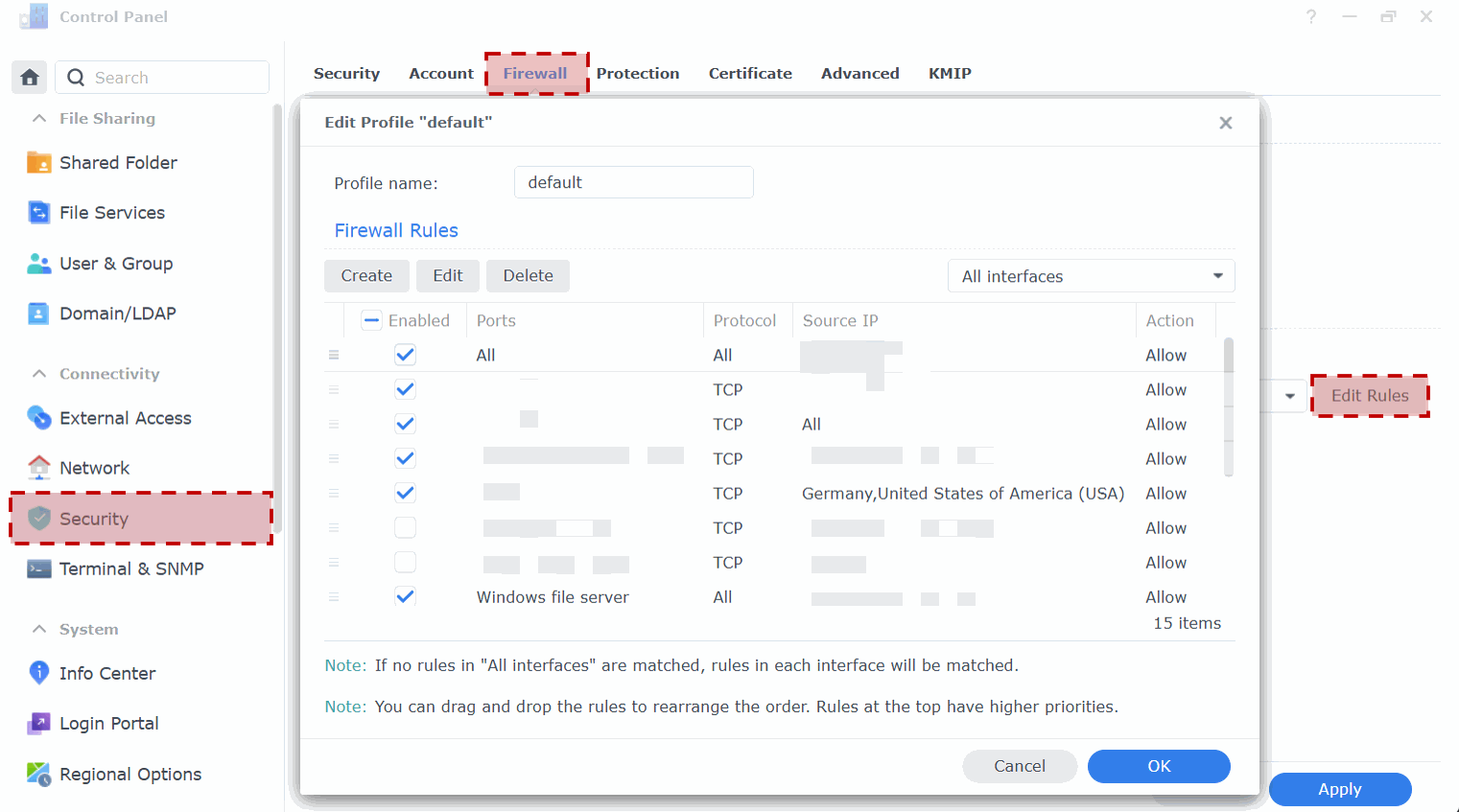
Task: Click the Edit Rules button
Action: (x=1370, y=396)
